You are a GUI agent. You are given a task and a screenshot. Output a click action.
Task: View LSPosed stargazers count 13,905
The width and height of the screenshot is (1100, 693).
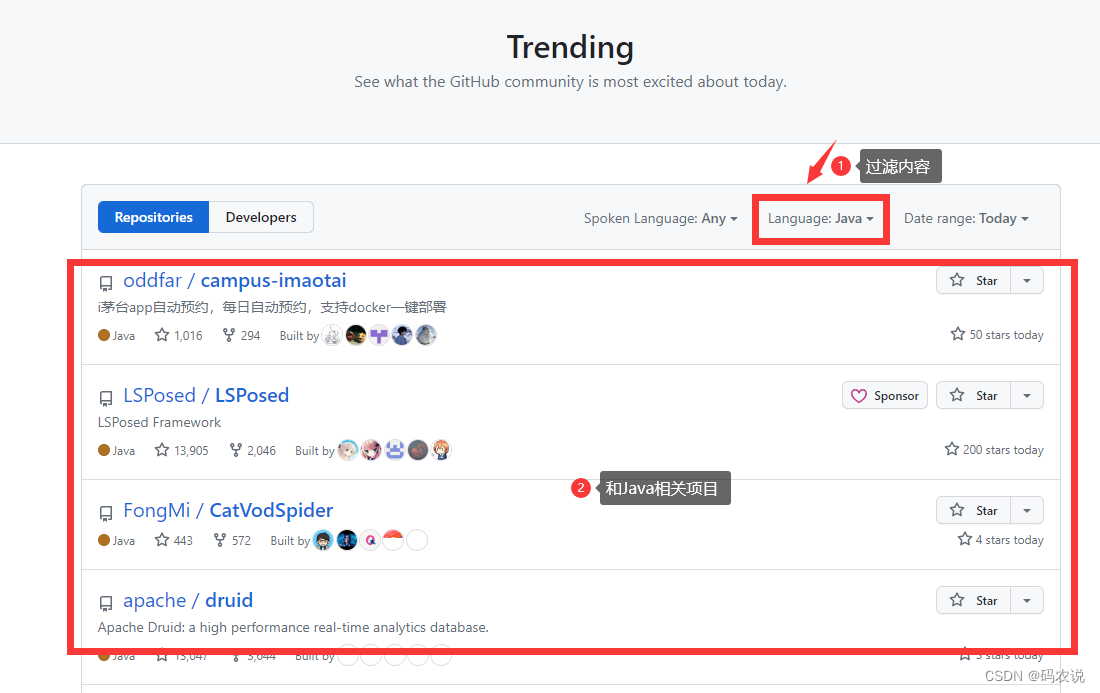pos(182,450)
